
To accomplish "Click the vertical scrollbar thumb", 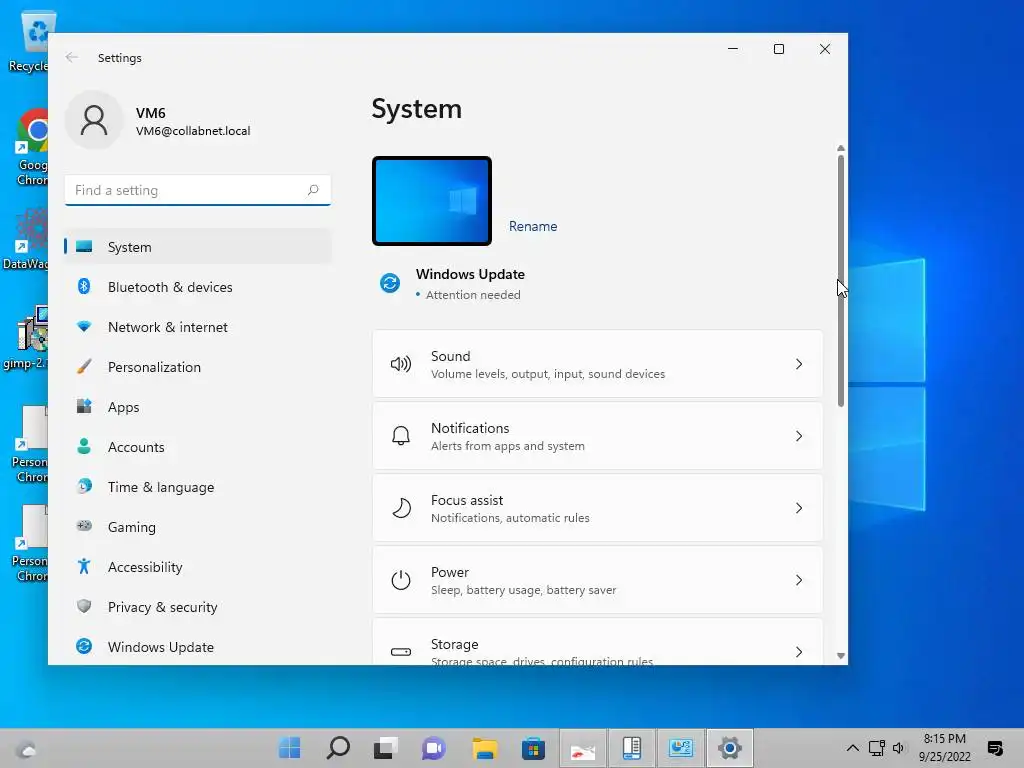I will 840,281.
